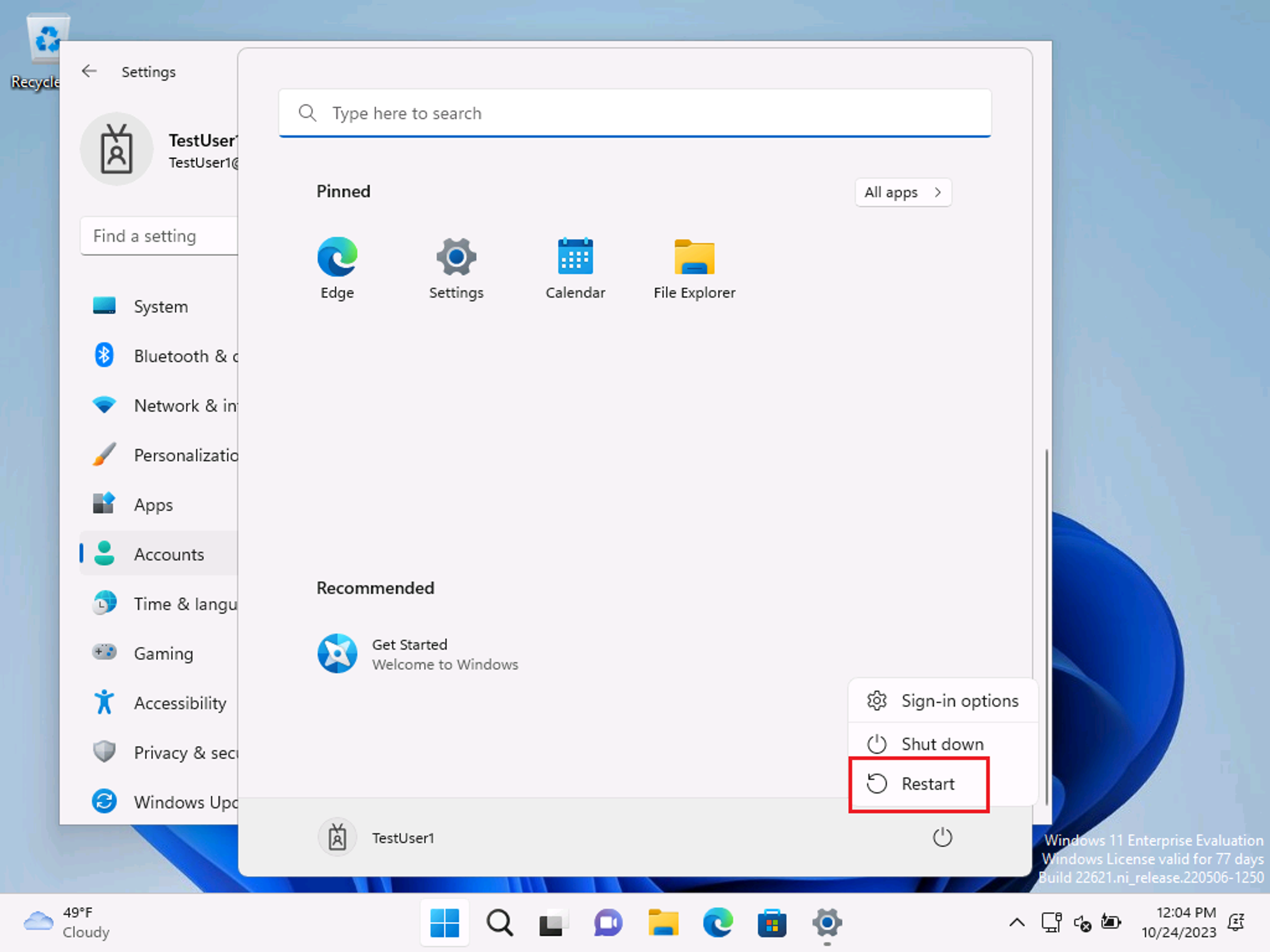Open Edge from the Pinned apps
Screen dimensions: 1270x952
tap(337, 268)
